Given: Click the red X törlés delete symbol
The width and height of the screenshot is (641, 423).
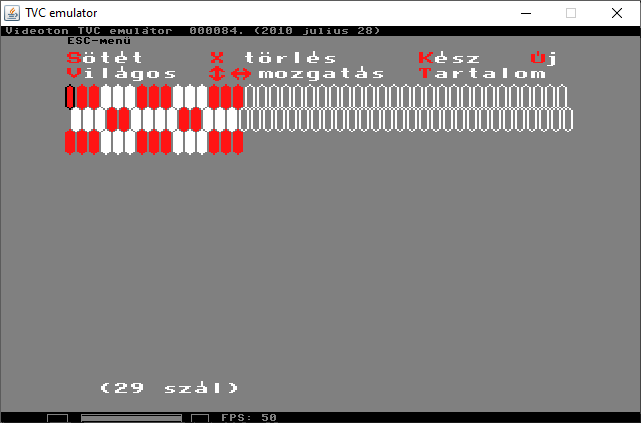Looking at the screenshot, I should (217, 58).
